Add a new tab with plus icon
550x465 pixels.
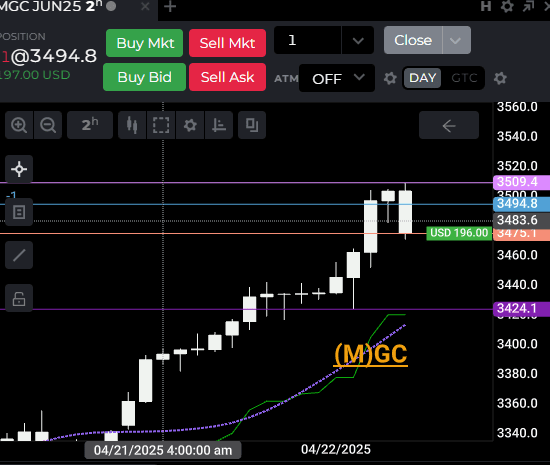pos(170,7)
